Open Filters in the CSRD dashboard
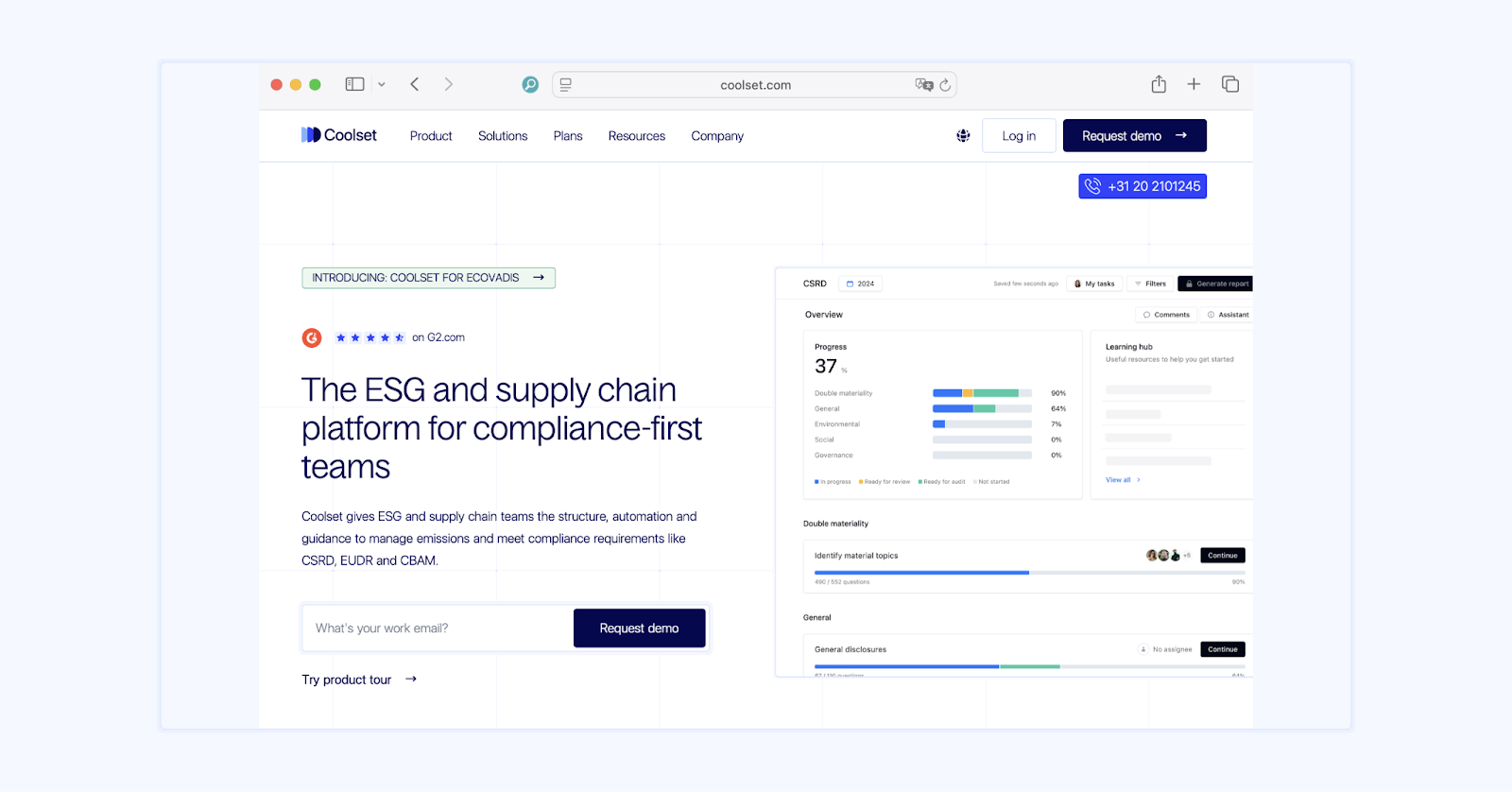 coord(1150,284)
